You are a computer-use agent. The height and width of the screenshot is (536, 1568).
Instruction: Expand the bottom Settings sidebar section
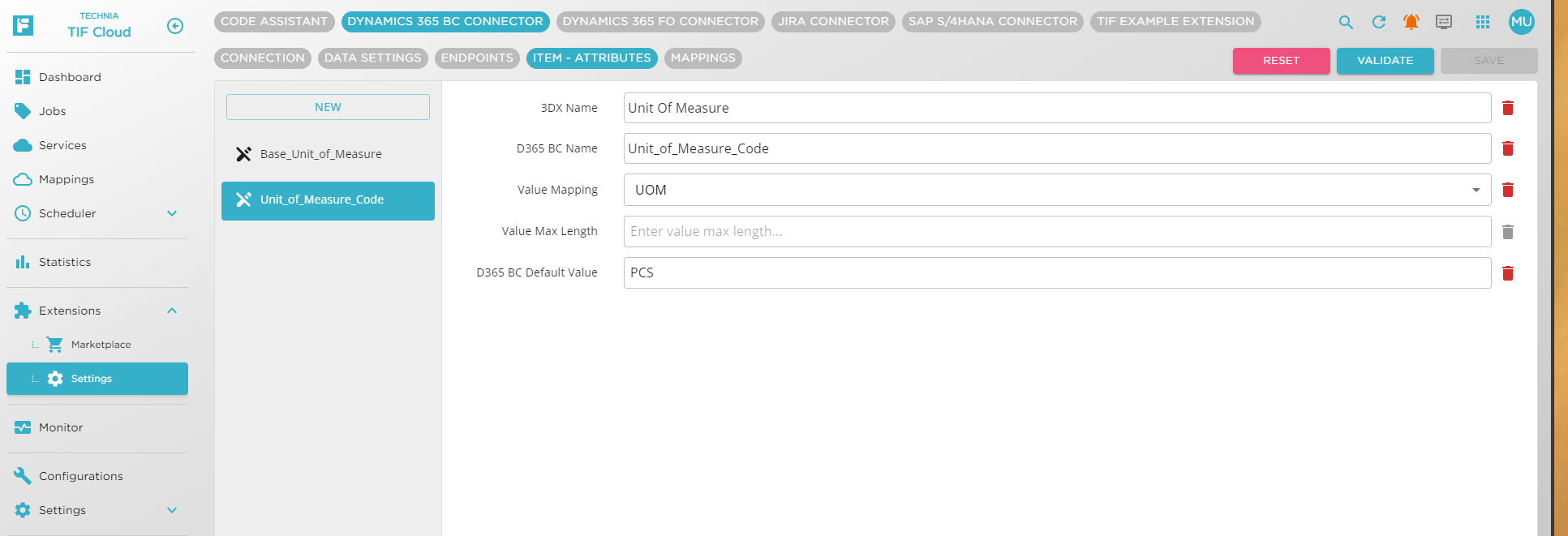tap(172, 510)
